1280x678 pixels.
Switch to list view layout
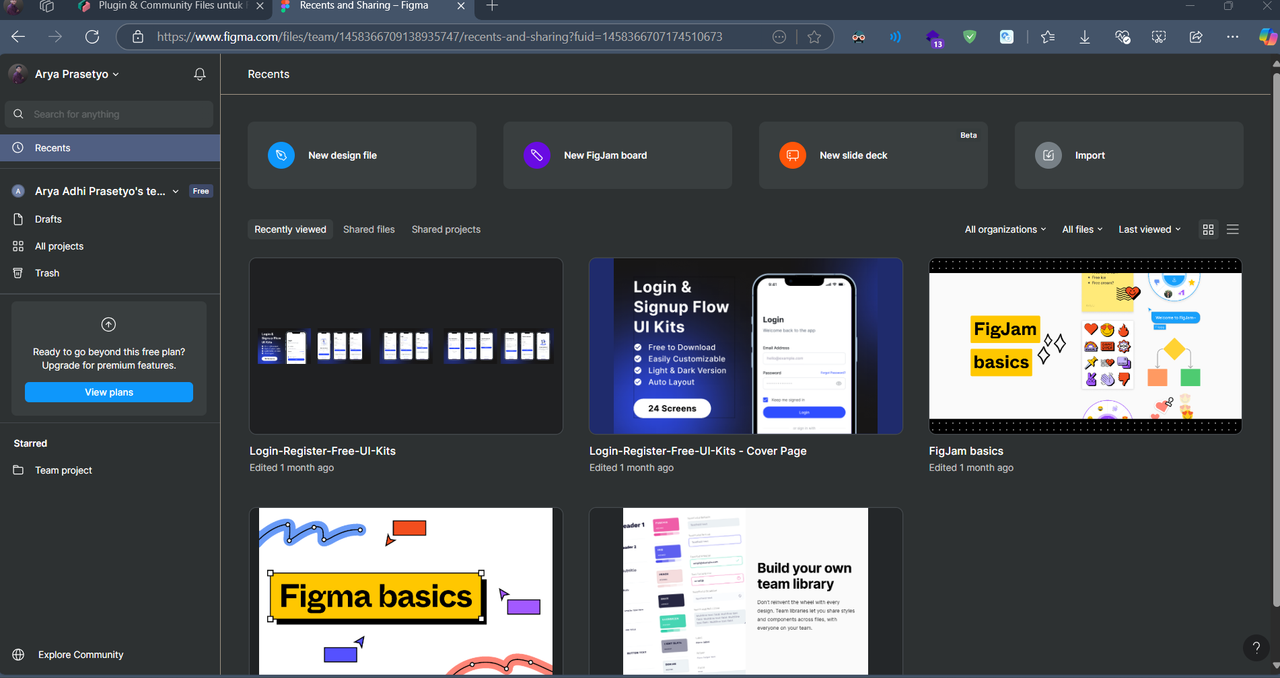[x=1233, y=229]
